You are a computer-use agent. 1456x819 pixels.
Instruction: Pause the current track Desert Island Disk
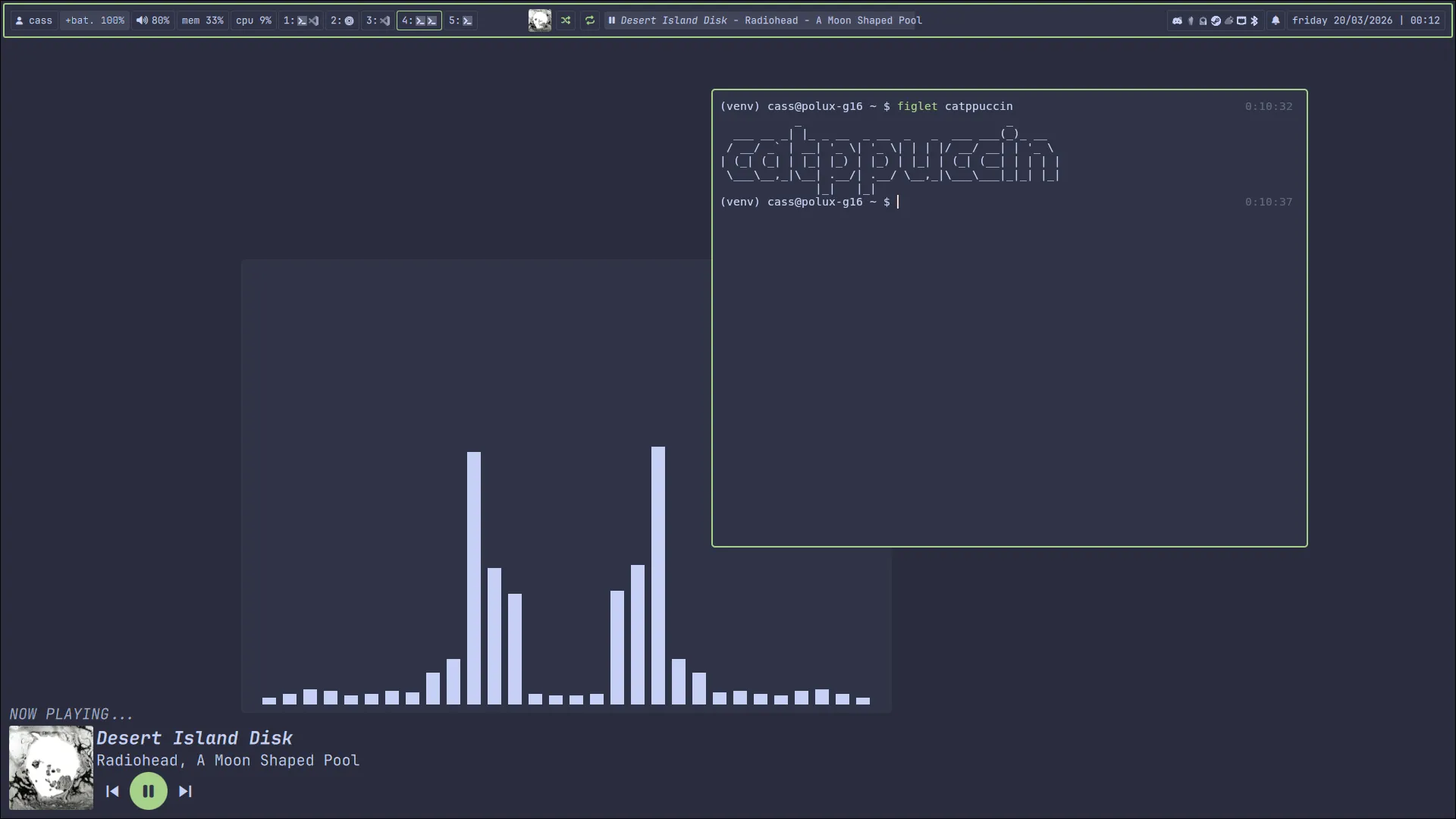tap(149, 791)
